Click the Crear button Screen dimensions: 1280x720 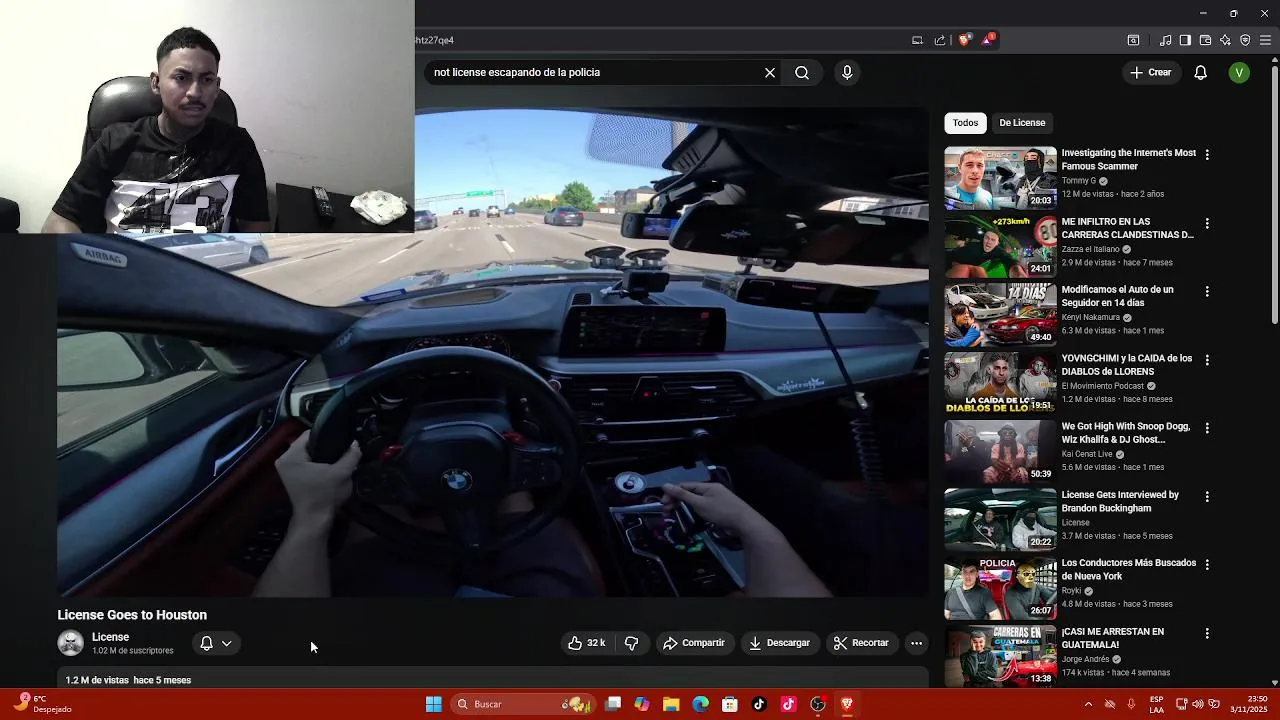1151,72
